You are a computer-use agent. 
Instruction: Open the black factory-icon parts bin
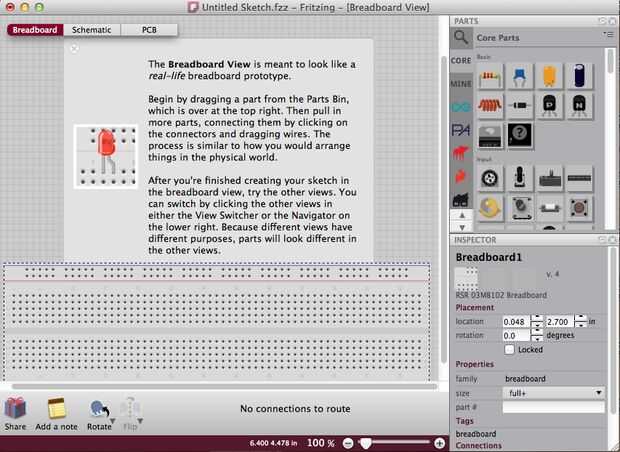tap(461, 199)
